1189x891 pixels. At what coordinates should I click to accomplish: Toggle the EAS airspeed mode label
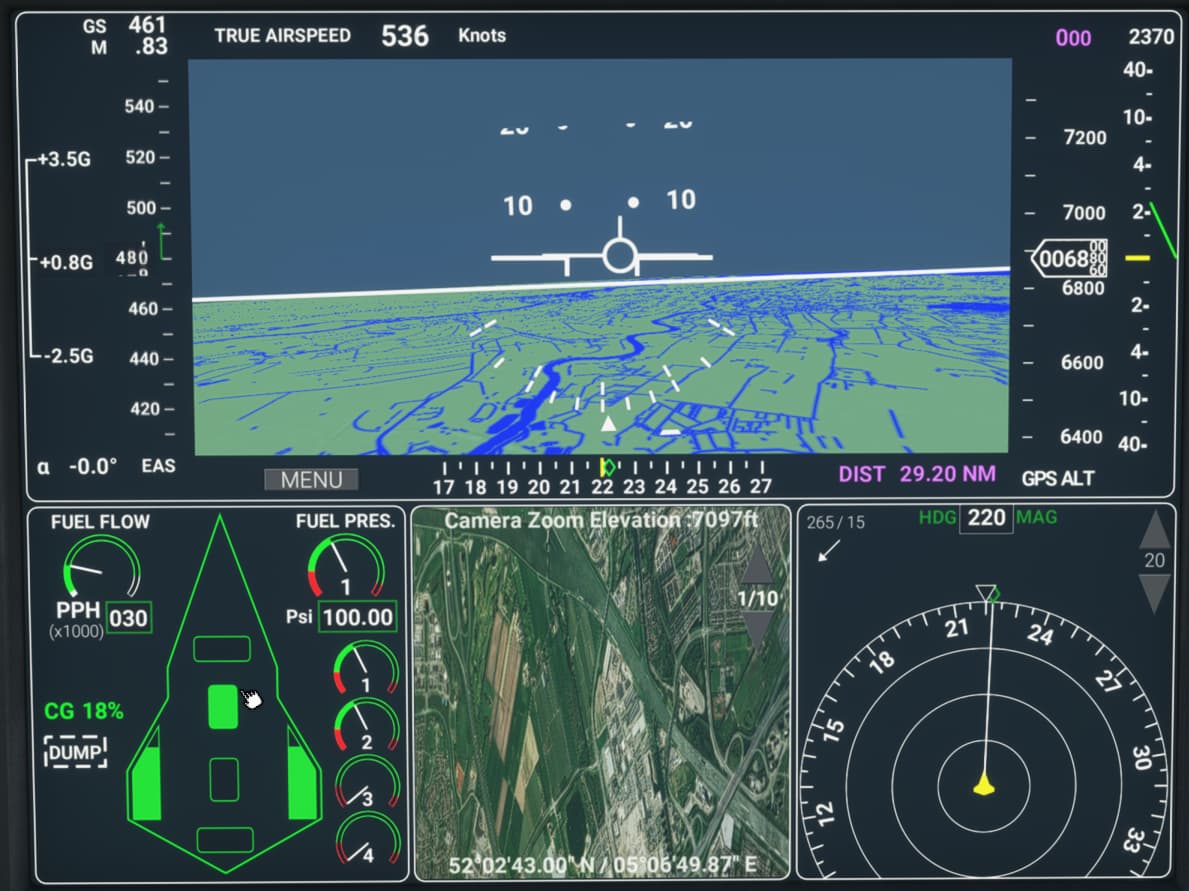click(x=159, y=466)
